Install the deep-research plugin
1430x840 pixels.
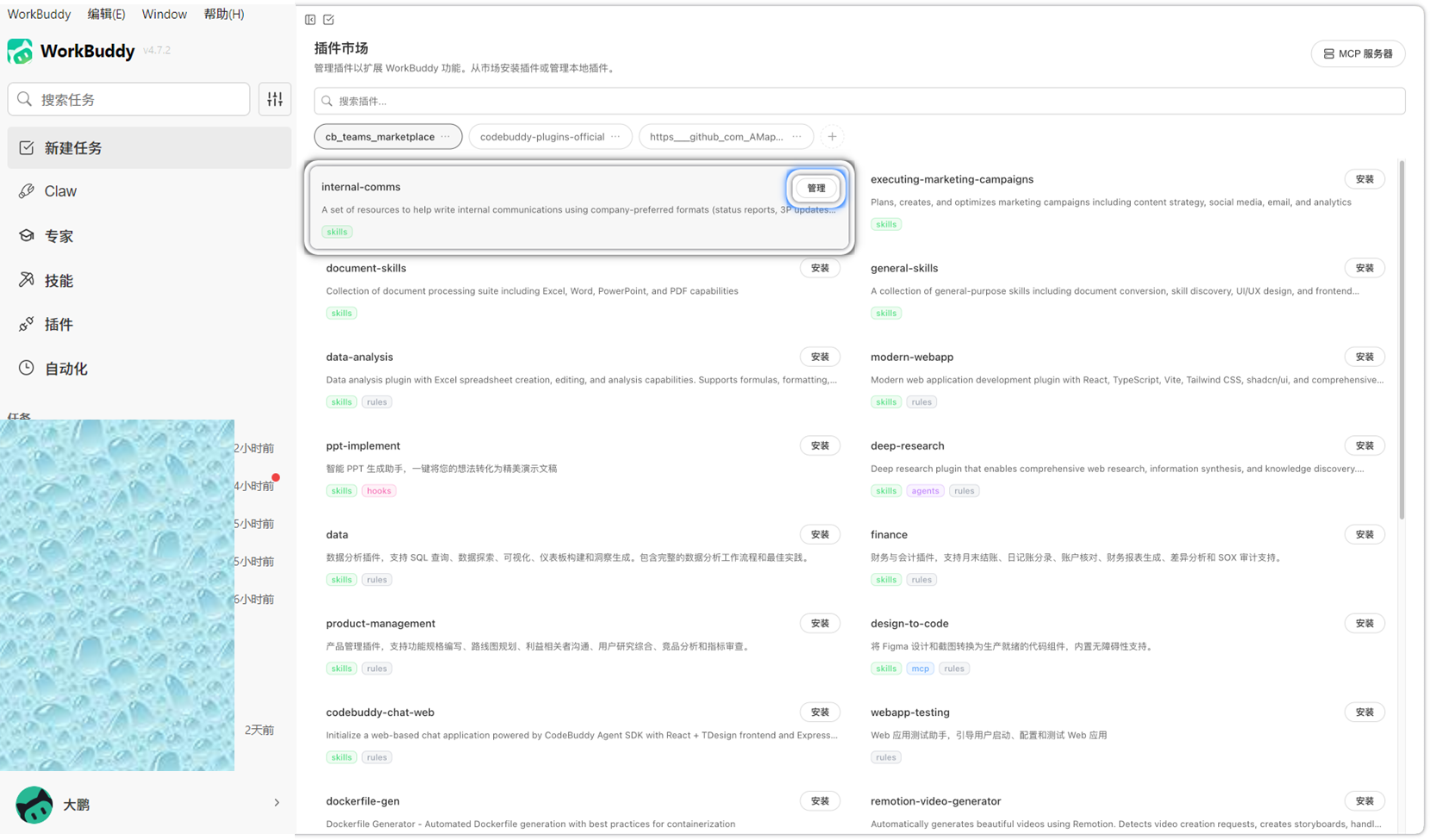[1364, 445]
